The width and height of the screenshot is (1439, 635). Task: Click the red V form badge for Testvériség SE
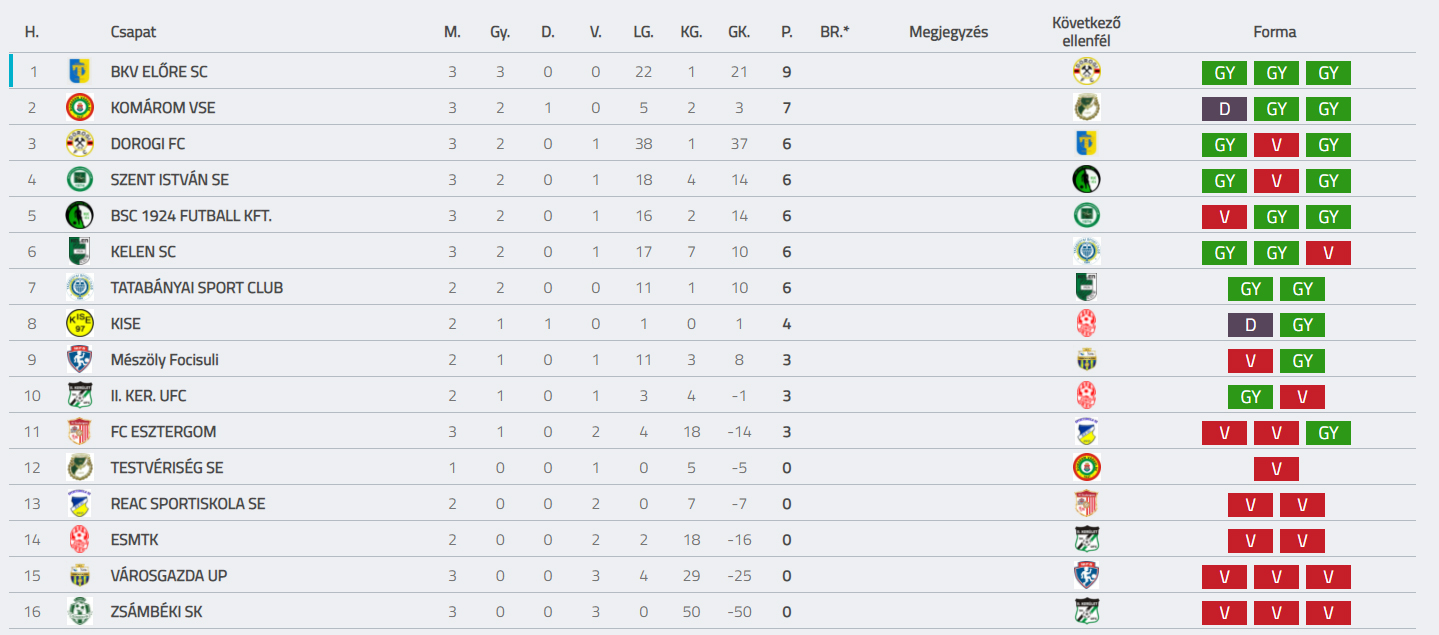point(1276,469)
